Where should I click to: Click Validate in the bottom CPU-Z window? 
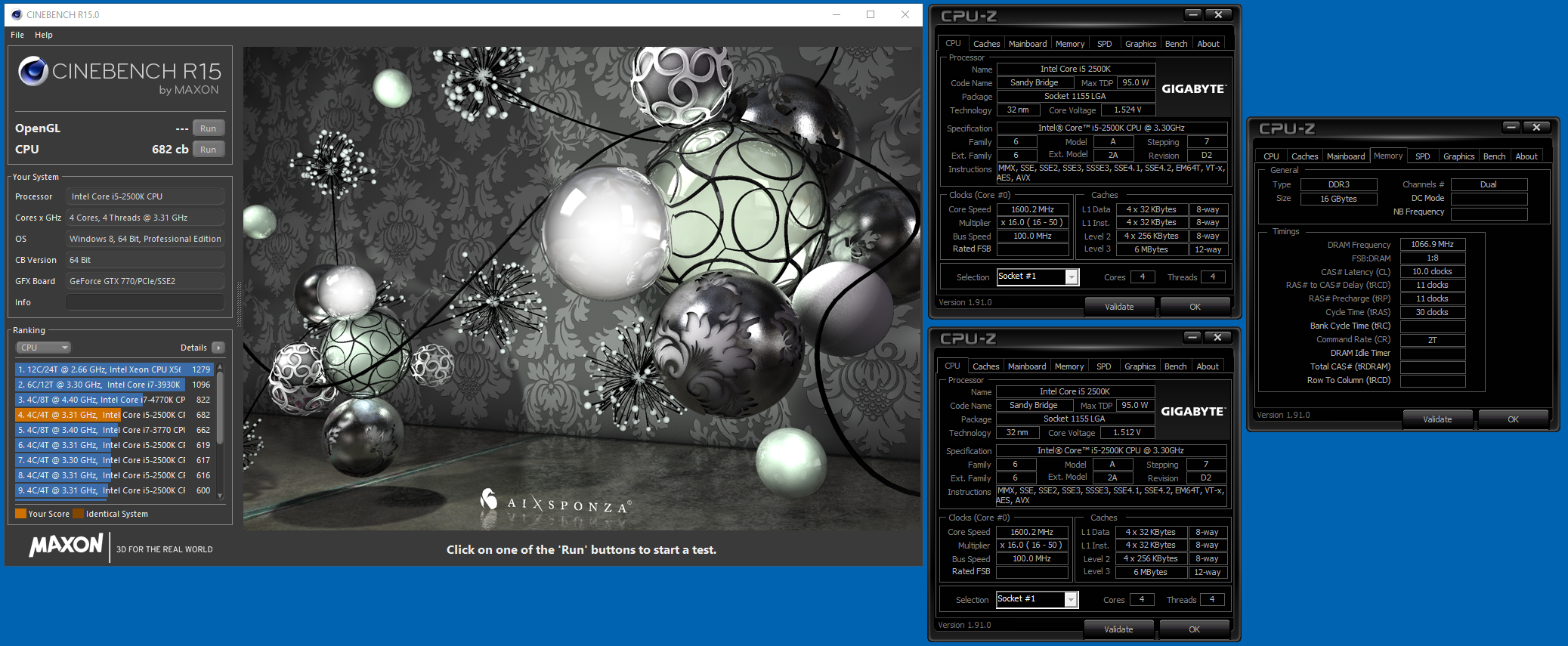(1118, 629)
